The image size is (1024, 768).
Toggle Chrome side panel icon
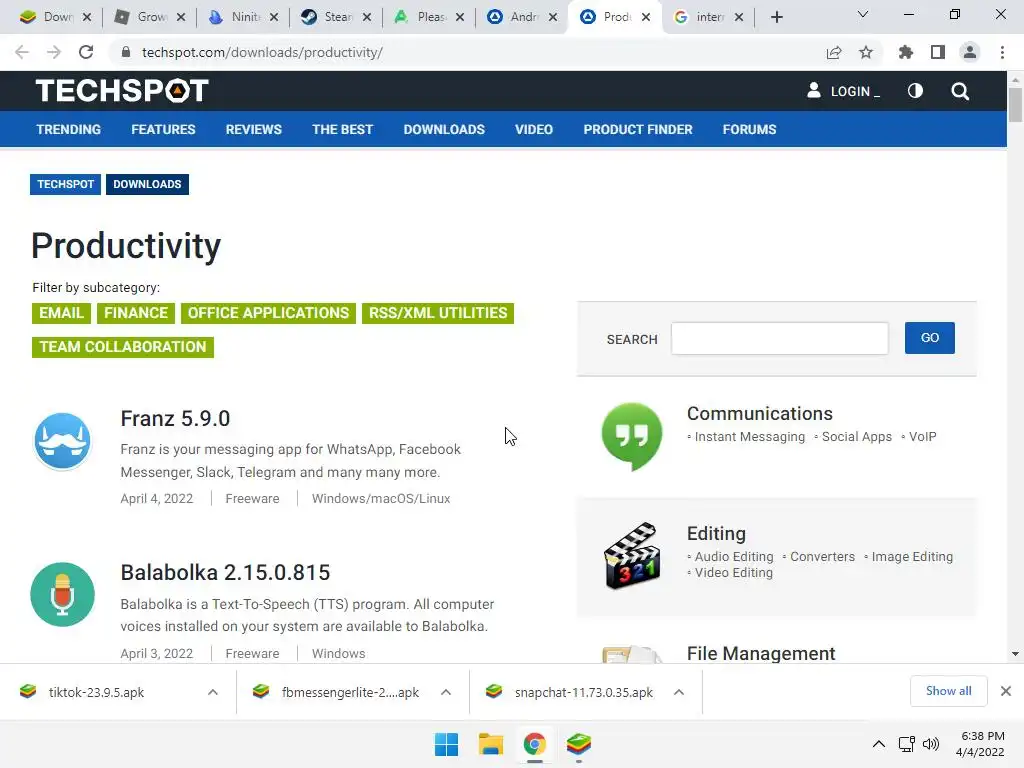[x=938, y=52]
